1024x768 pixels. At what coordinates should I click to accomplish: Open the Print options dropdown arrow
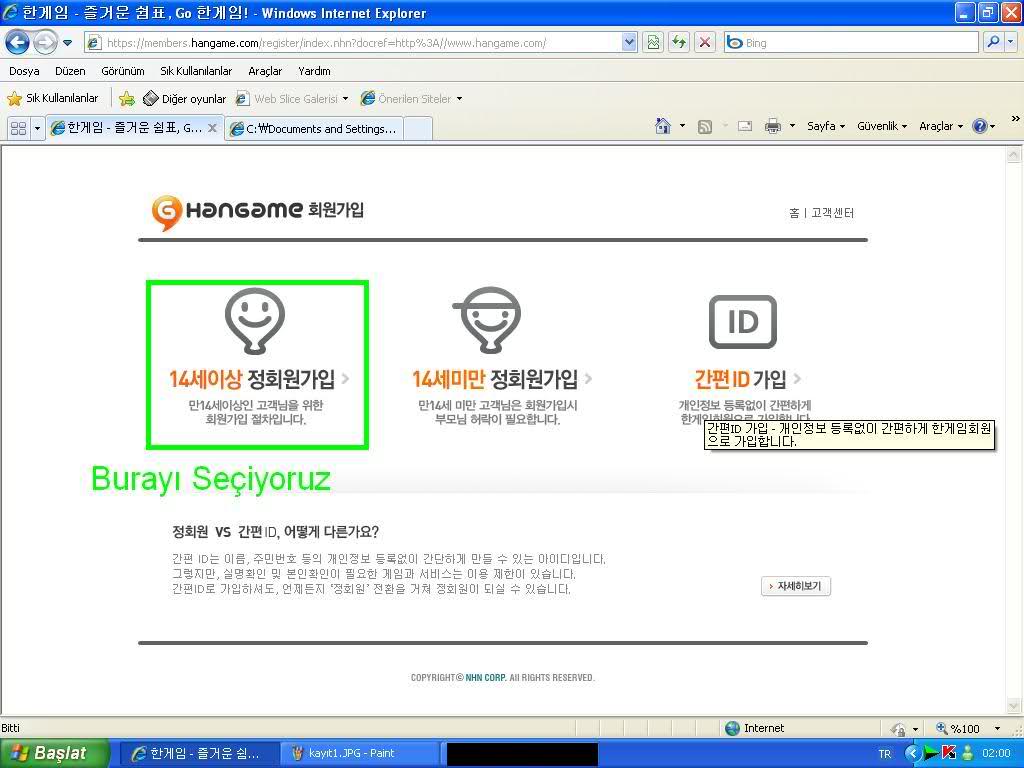click(x=792, y=125)
